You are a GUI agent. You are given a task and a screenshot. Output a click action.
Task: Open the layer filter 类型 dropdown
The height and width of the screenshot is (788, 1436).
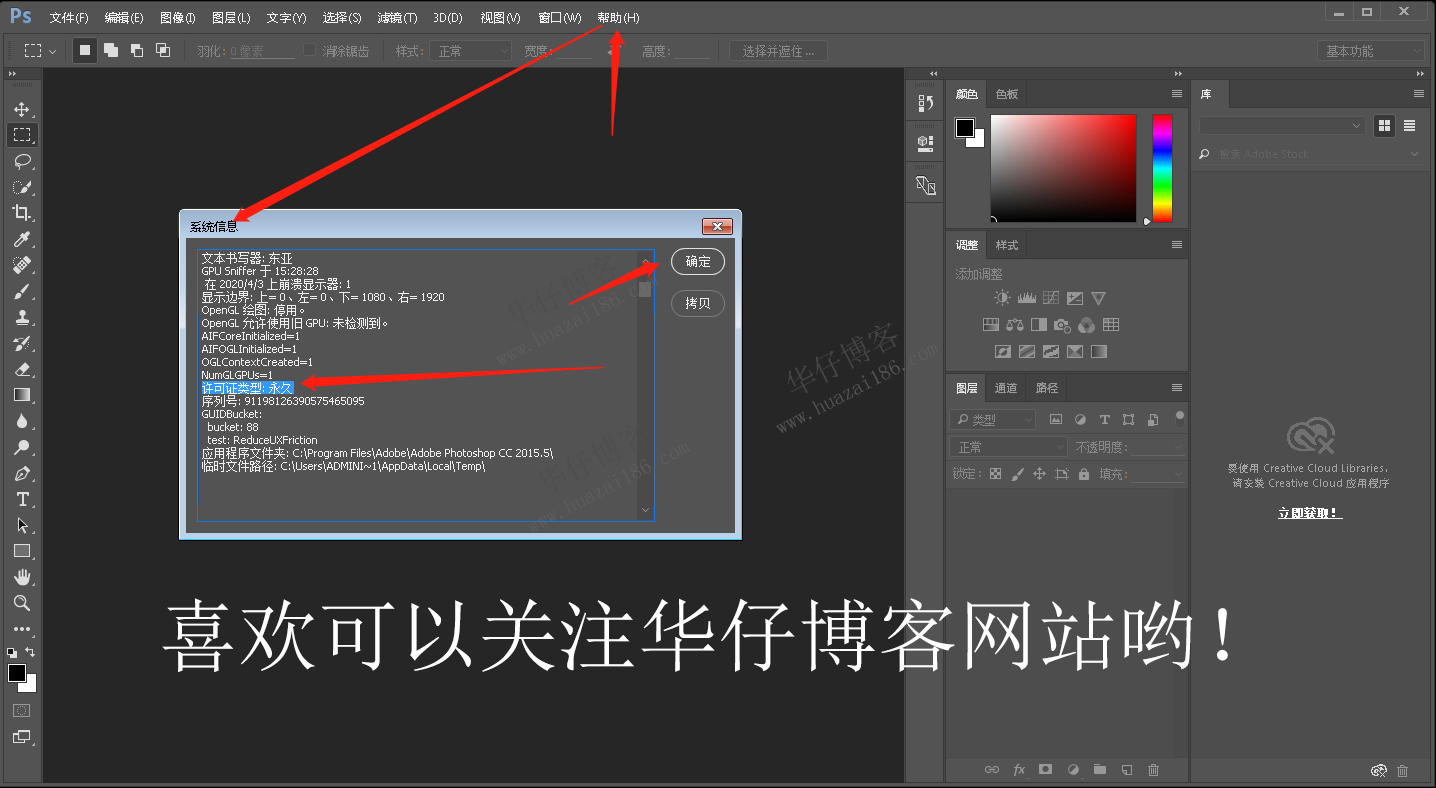click(992, 420)
